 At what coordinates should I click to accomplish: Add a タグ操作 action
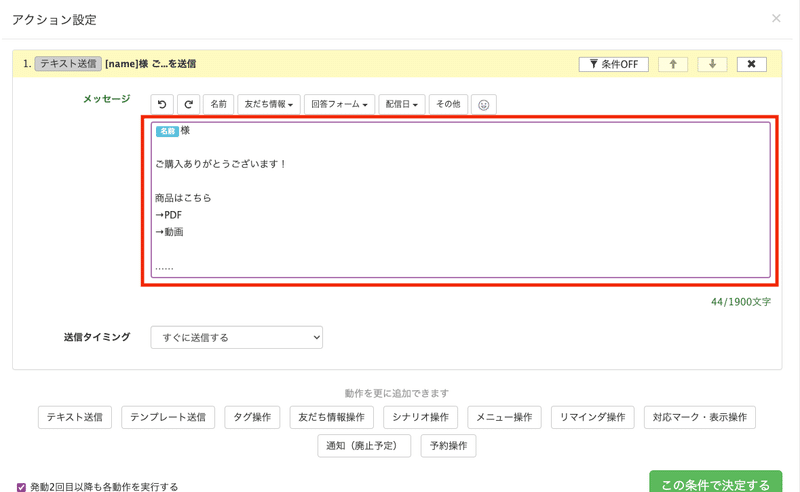coord(252,417)
